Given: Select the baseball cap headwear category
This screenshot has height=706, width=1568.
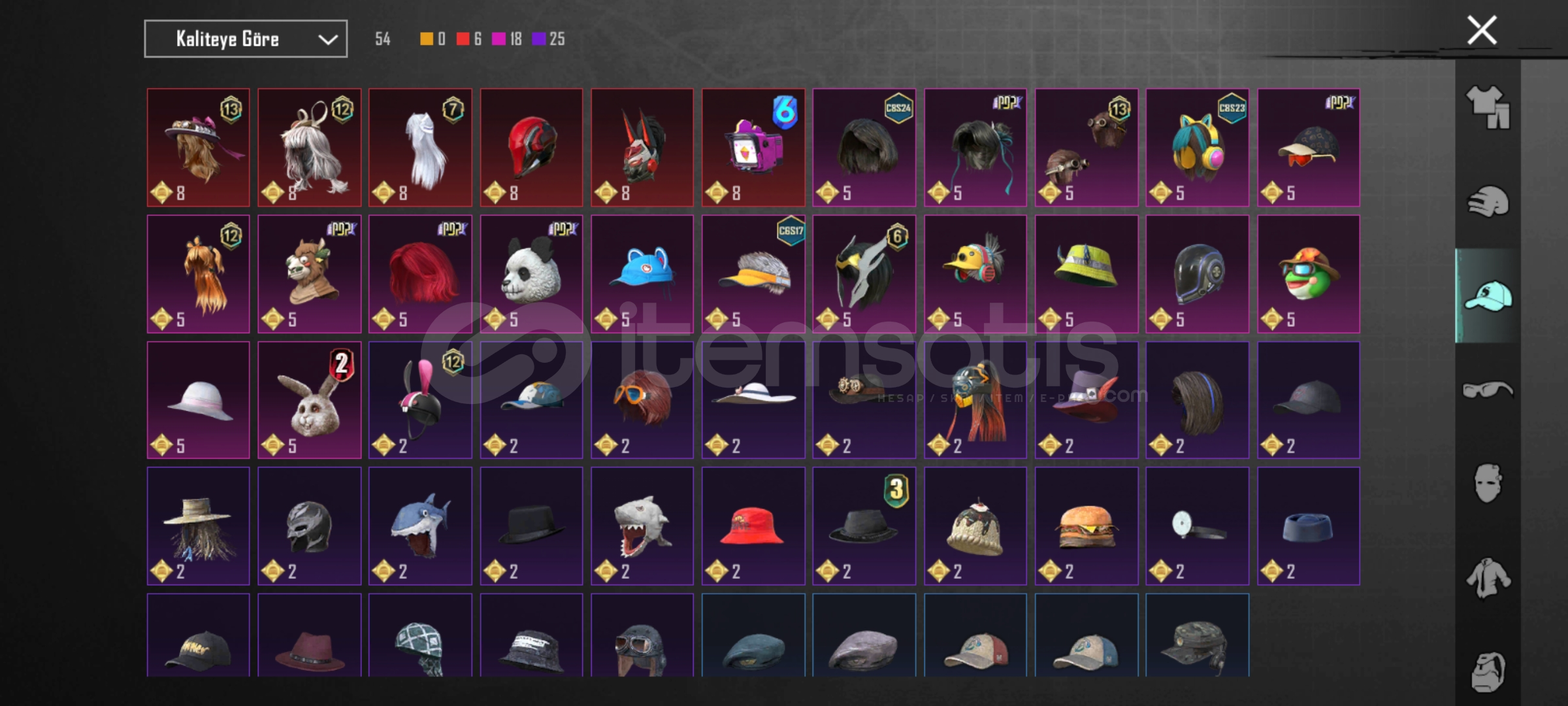Looking at the screenshot, I should tap(1488, 296).
